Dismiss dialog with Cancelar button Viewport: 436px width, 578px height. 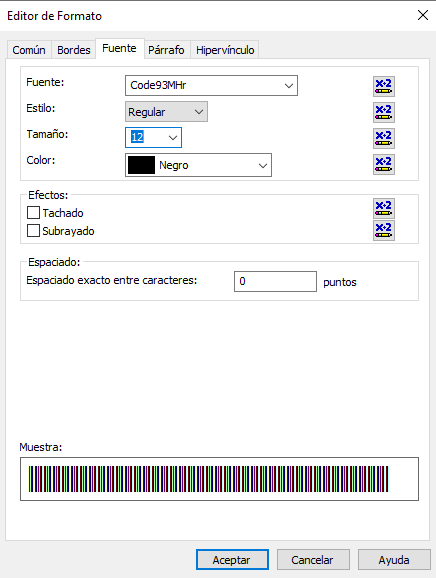click(313, 560)
